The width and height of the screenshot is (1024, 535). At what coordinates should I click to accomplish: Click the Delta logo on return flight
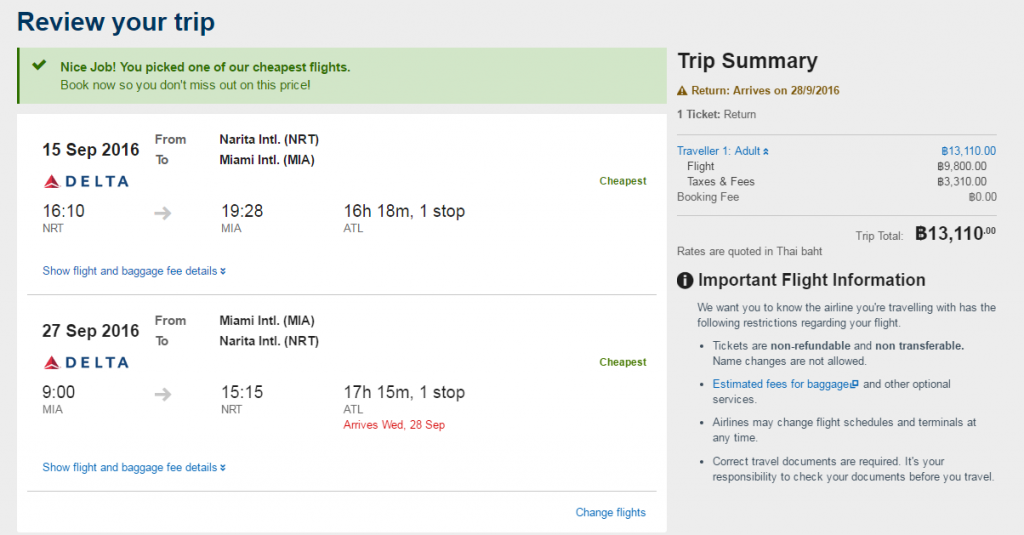[x=86, y=363]
